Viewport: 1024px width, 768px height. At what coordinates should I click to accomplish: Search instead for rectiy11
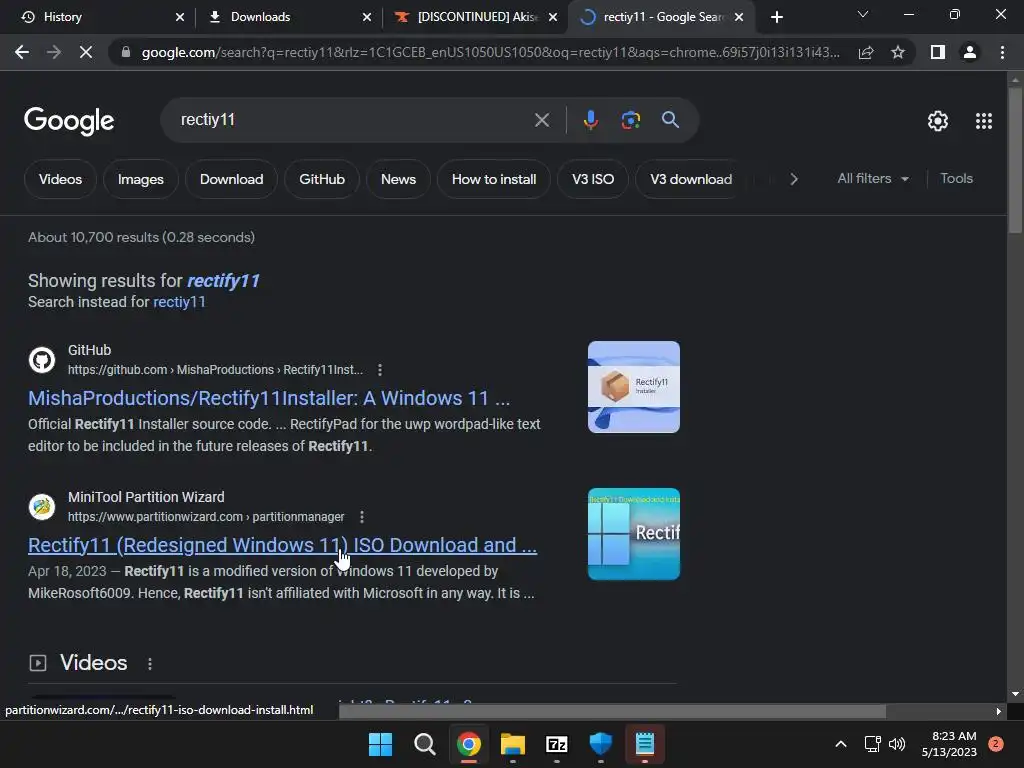click(179, 302)
